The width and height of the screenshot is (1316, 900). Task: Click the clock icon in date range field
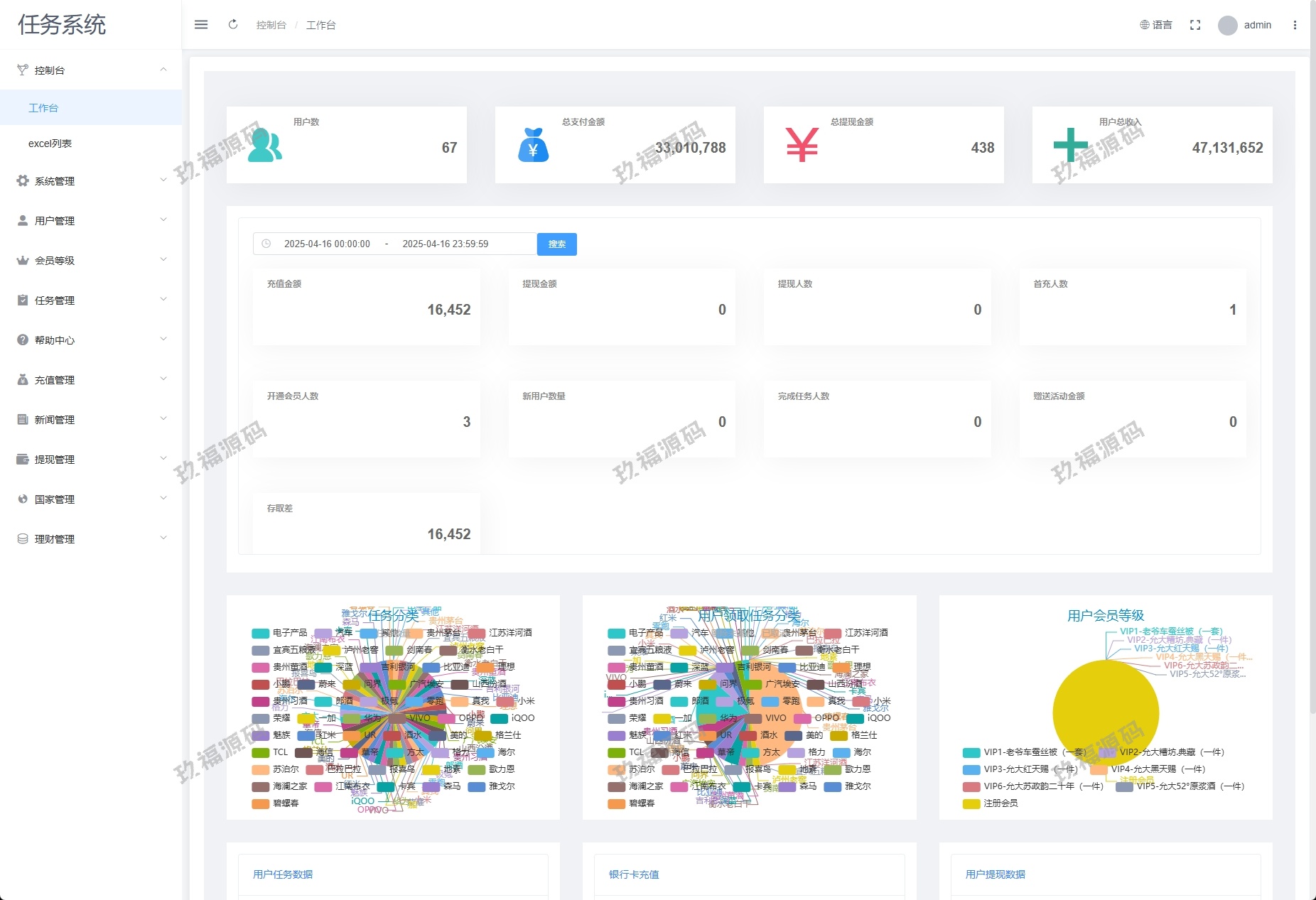266,244
